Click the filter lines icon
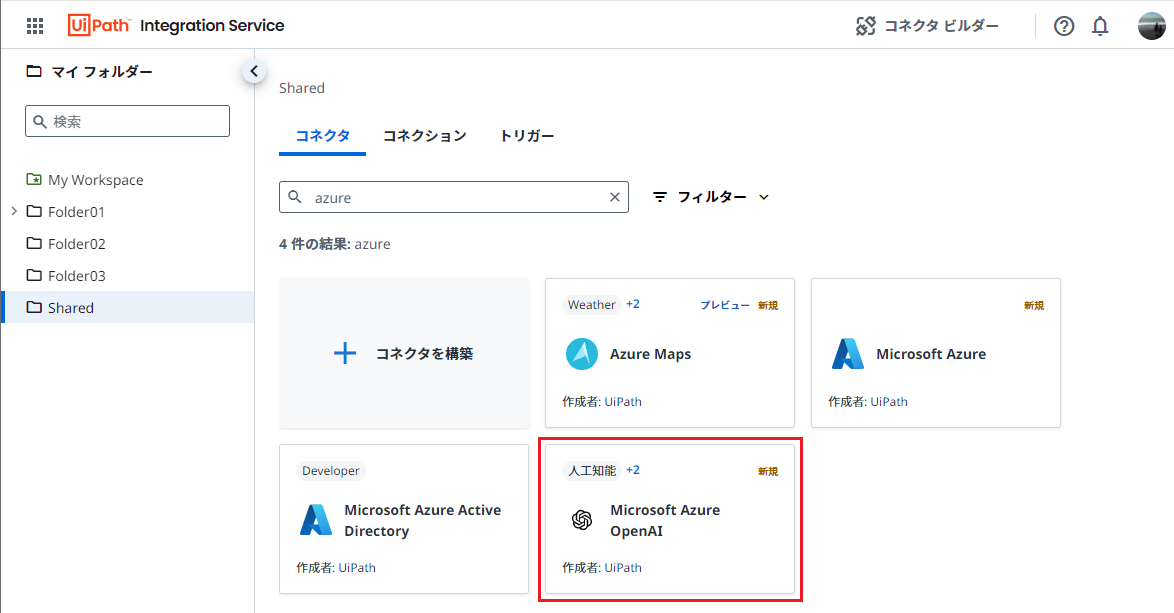Image resolution: width=1174 pixels, height=613 pixels. (660, 197)
